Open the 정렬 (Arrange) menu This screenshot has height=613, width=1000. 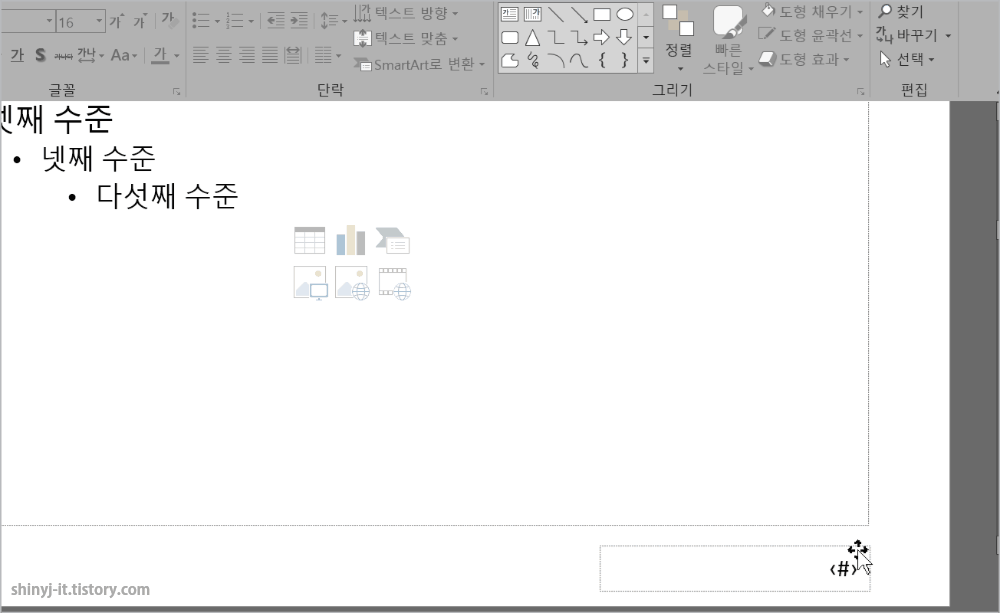point(679,38)
